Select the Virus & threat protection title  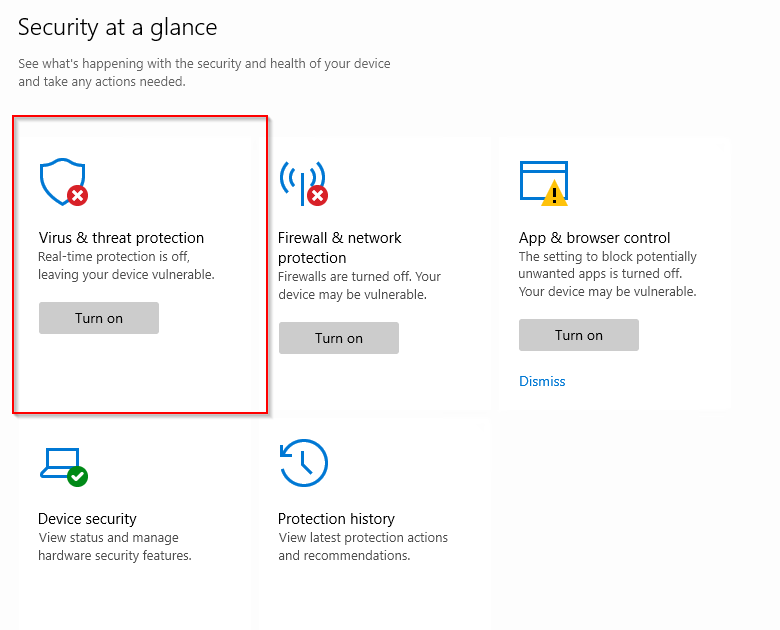(121, 238)
